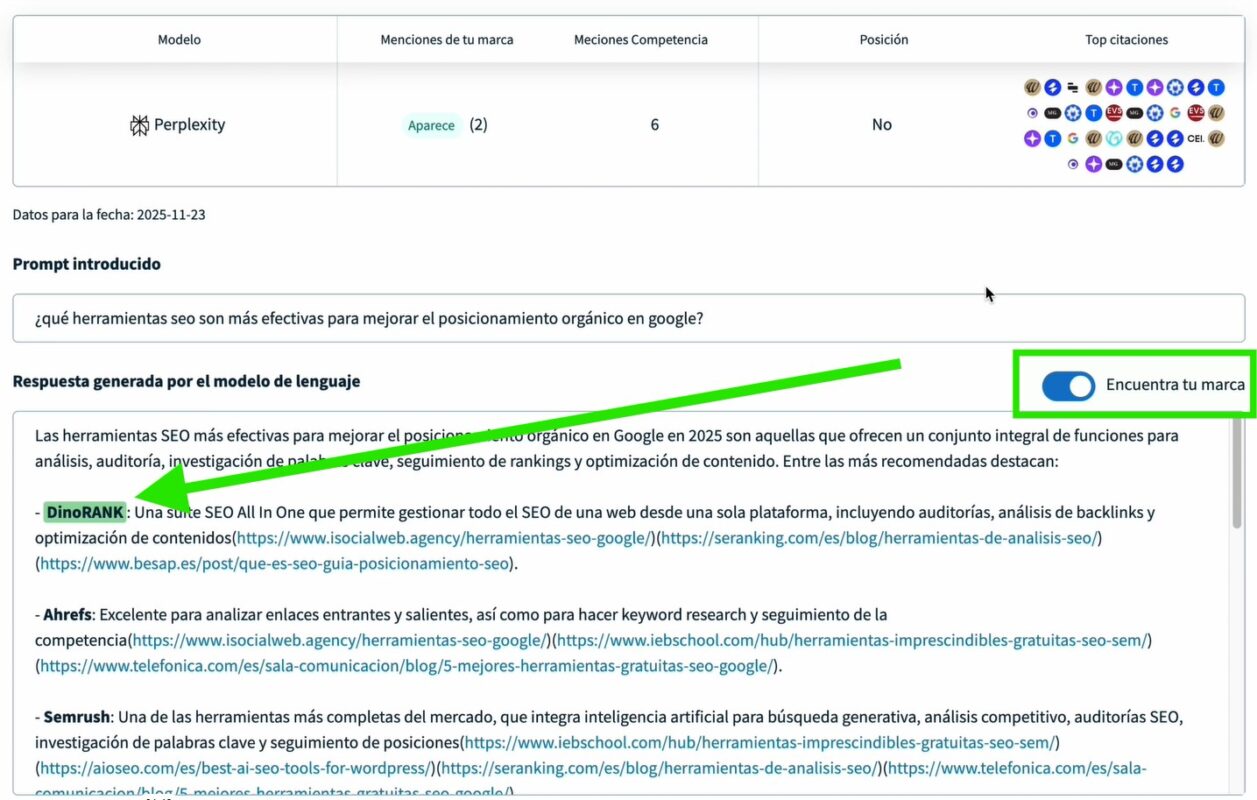Click the prompt input field

pyautogui.click(x=629, y=319)
